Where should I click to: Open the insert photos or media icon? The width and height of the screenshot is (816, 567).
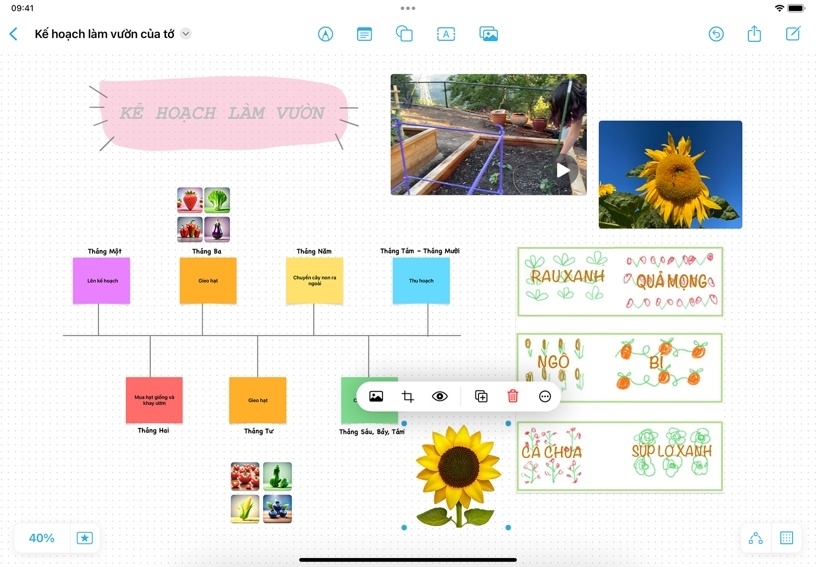pyautogui.click(x=488, y=34)
